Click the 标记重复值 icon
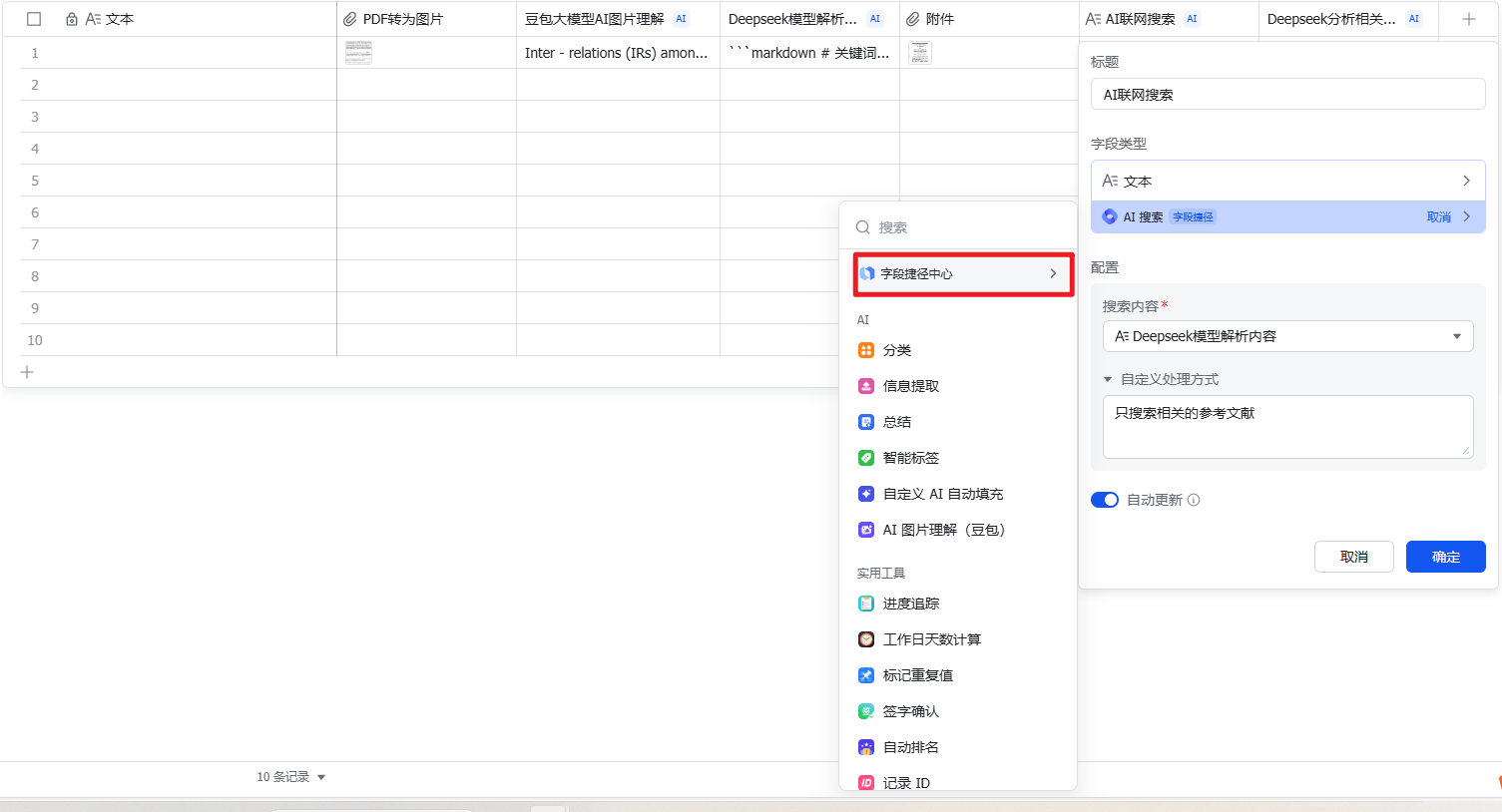The width and height of the screenshot is (1502, 812). click(x=866, y=675)
